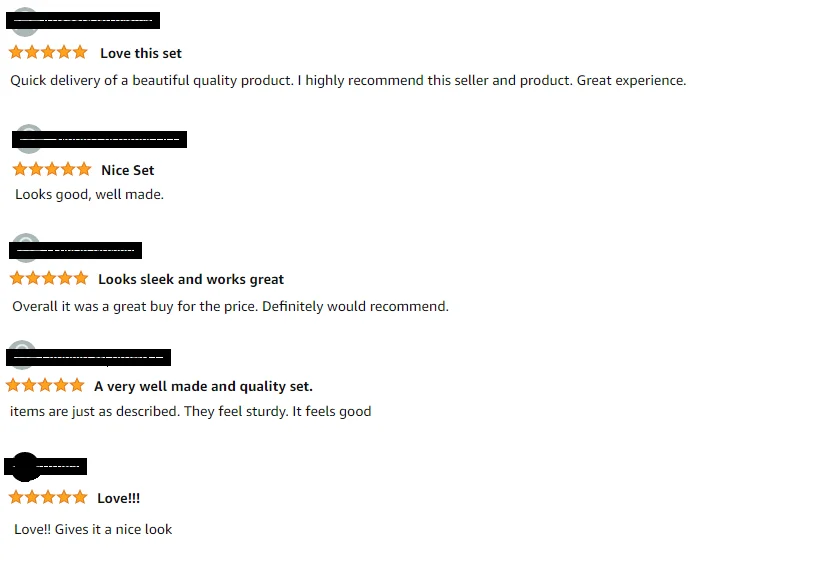Screen dimensions: 830x569
Task: Click the star rating beside "Love!!!"
Action: pos(48,497)
